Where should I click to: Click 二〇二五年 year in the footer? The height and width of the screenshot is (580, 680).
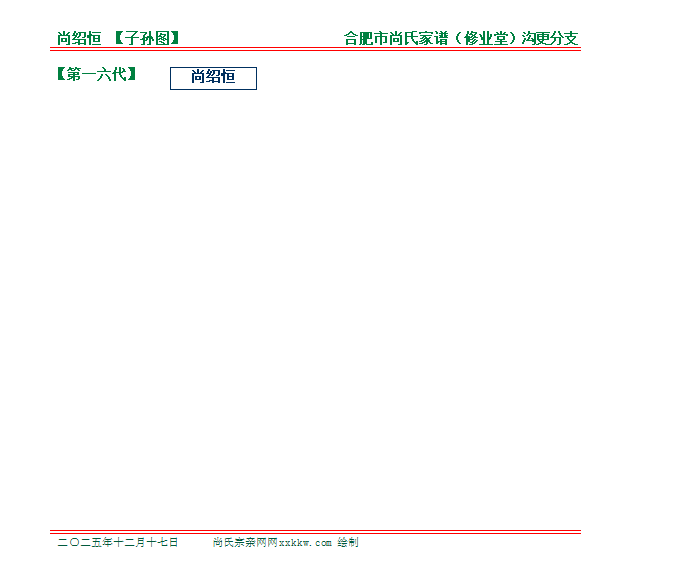(84, 542)
